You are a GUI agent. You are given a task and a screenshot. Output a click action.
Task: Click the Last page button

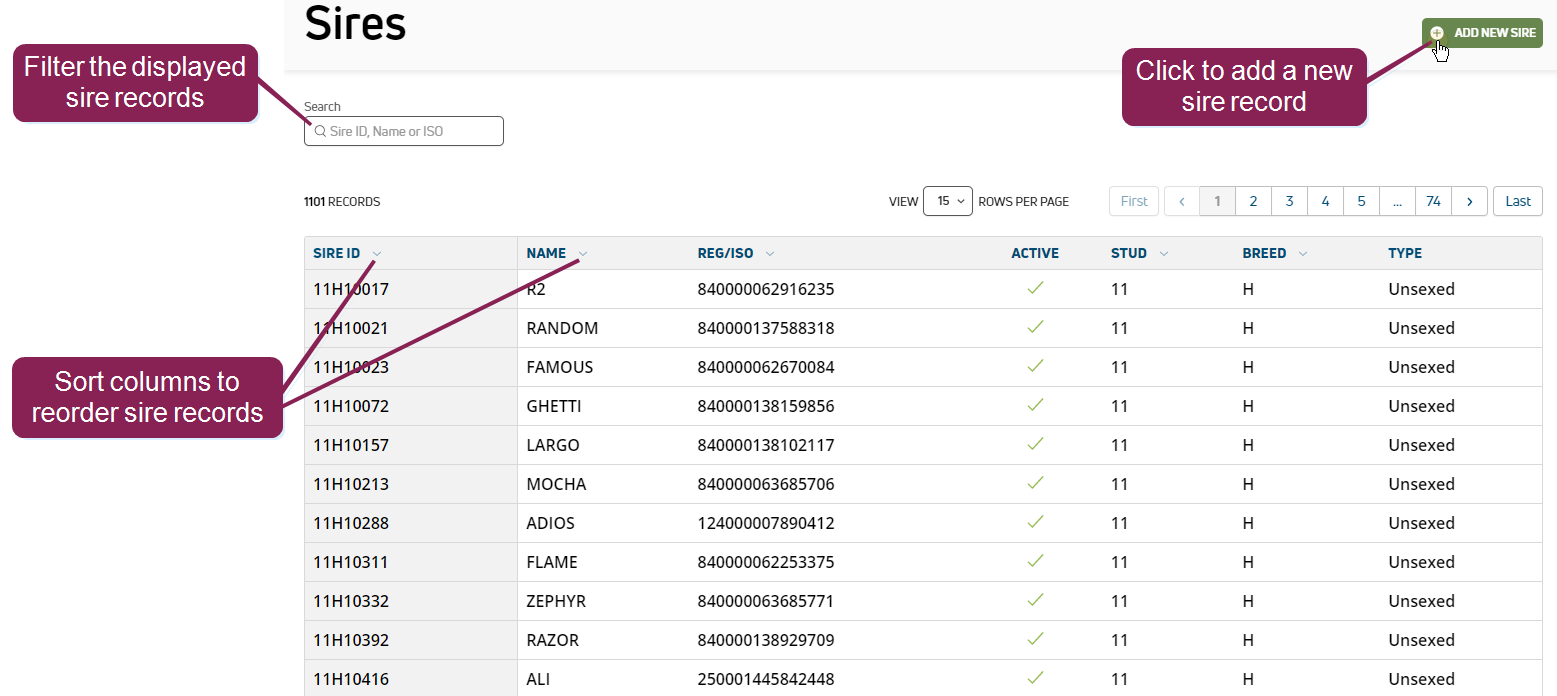pos(1517,201)
